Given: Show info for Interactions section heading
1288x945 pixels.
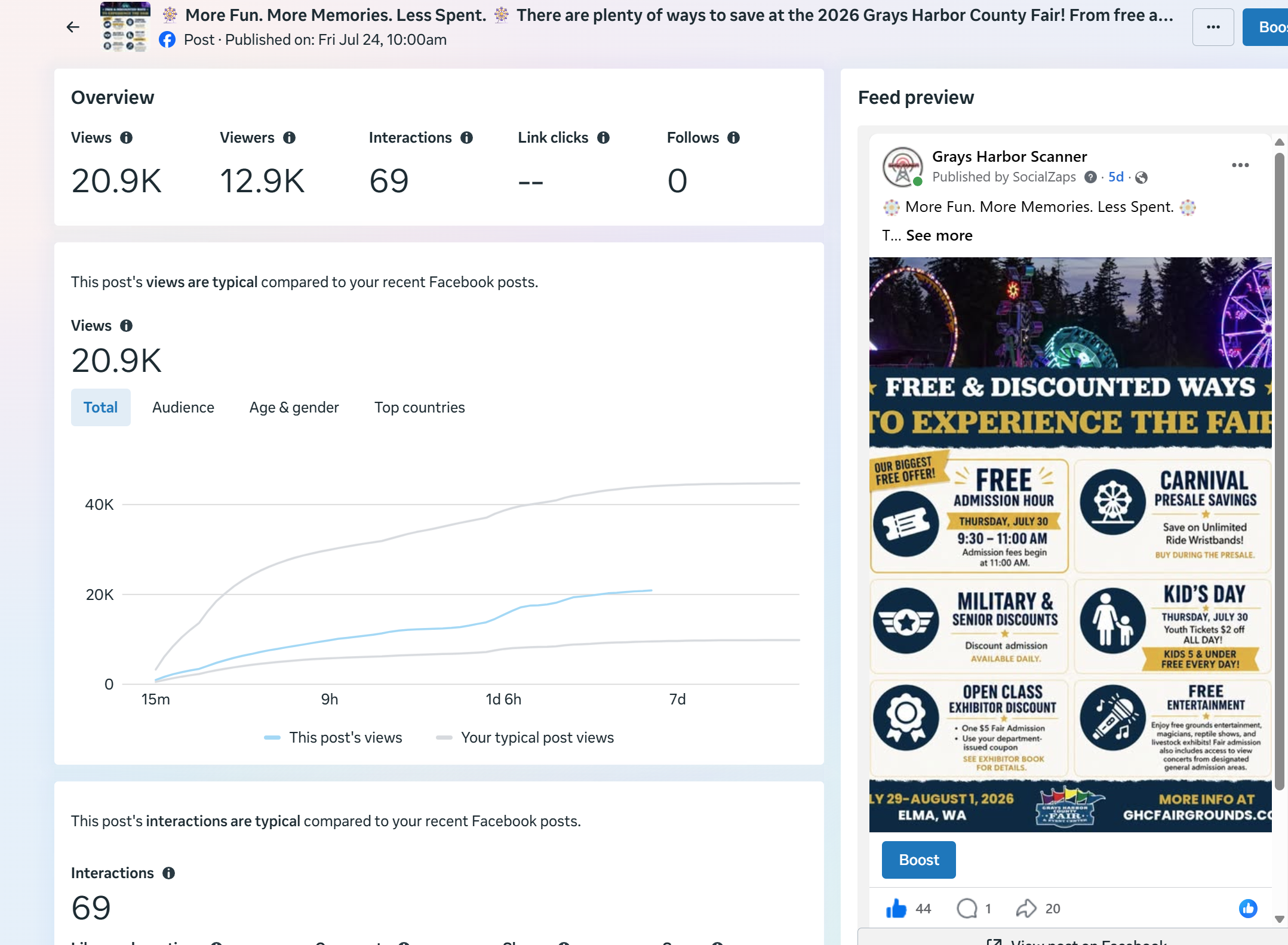Looking at the screenshot, I should tap(169, 873).
